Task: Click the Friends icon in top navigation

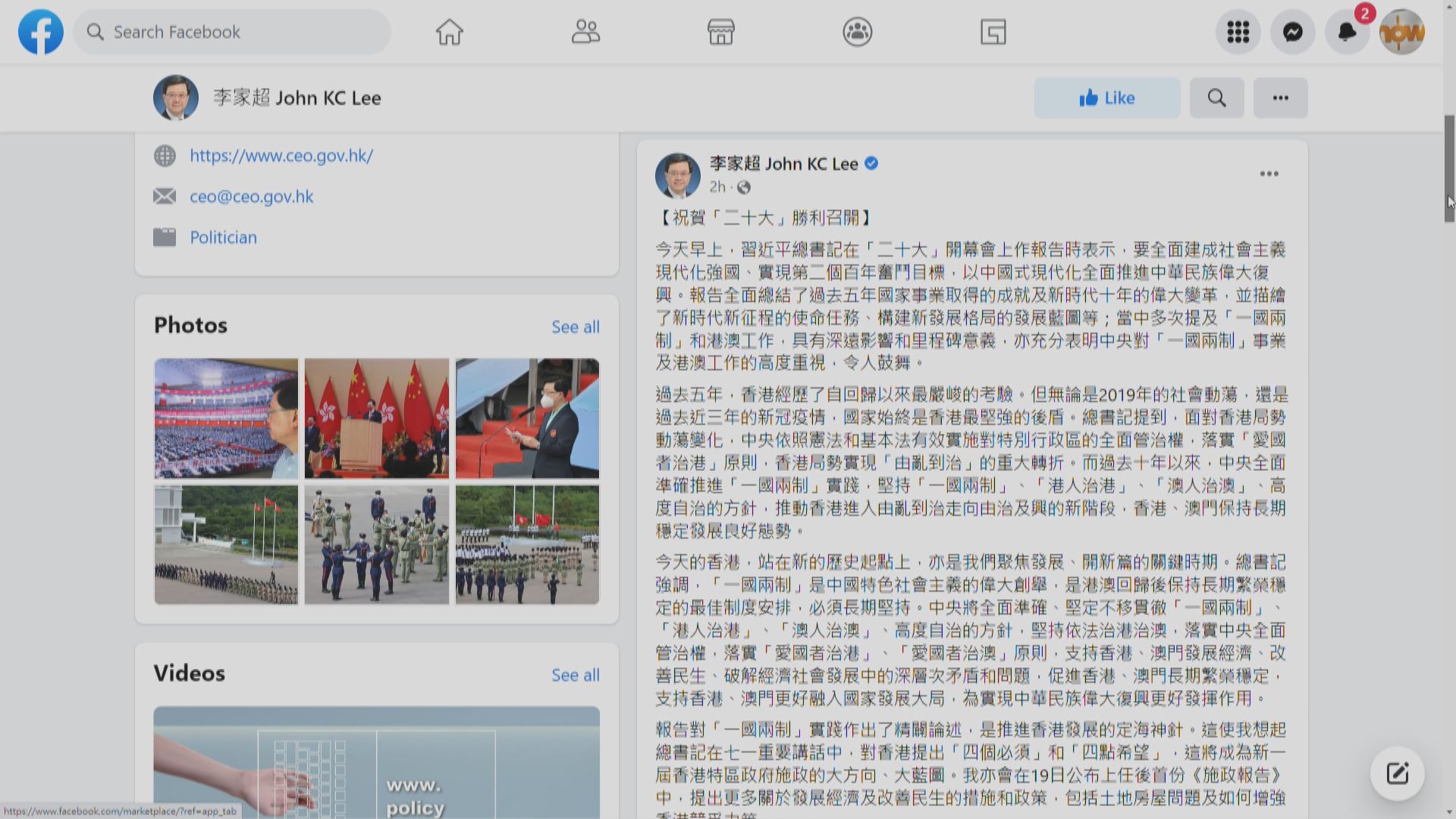Action: click(585, 32)
